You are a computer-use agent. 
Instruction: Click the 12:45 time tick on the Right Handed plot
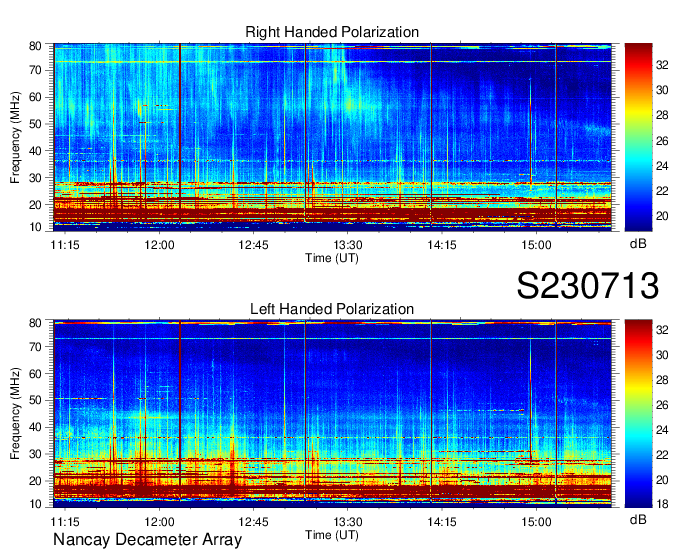[253, 245]
